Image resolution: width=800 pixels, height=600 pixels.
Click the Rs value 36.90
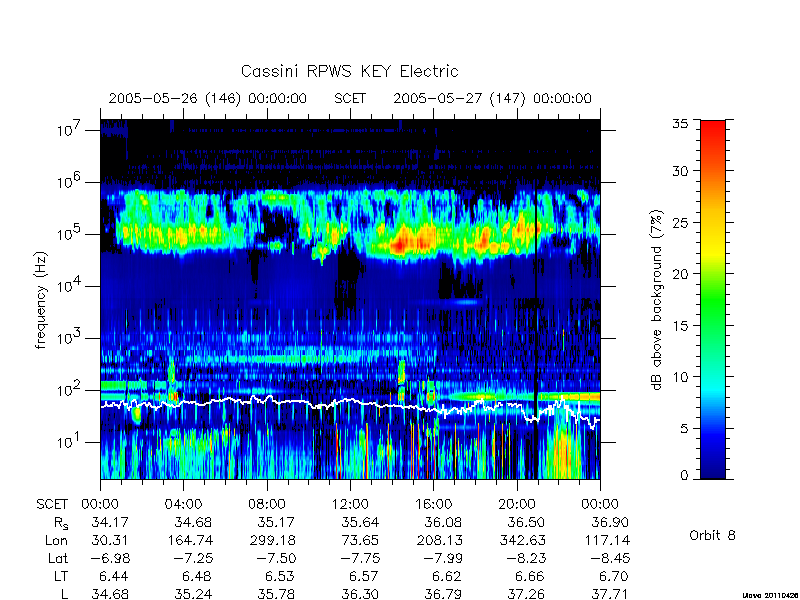tap(609, 522)
